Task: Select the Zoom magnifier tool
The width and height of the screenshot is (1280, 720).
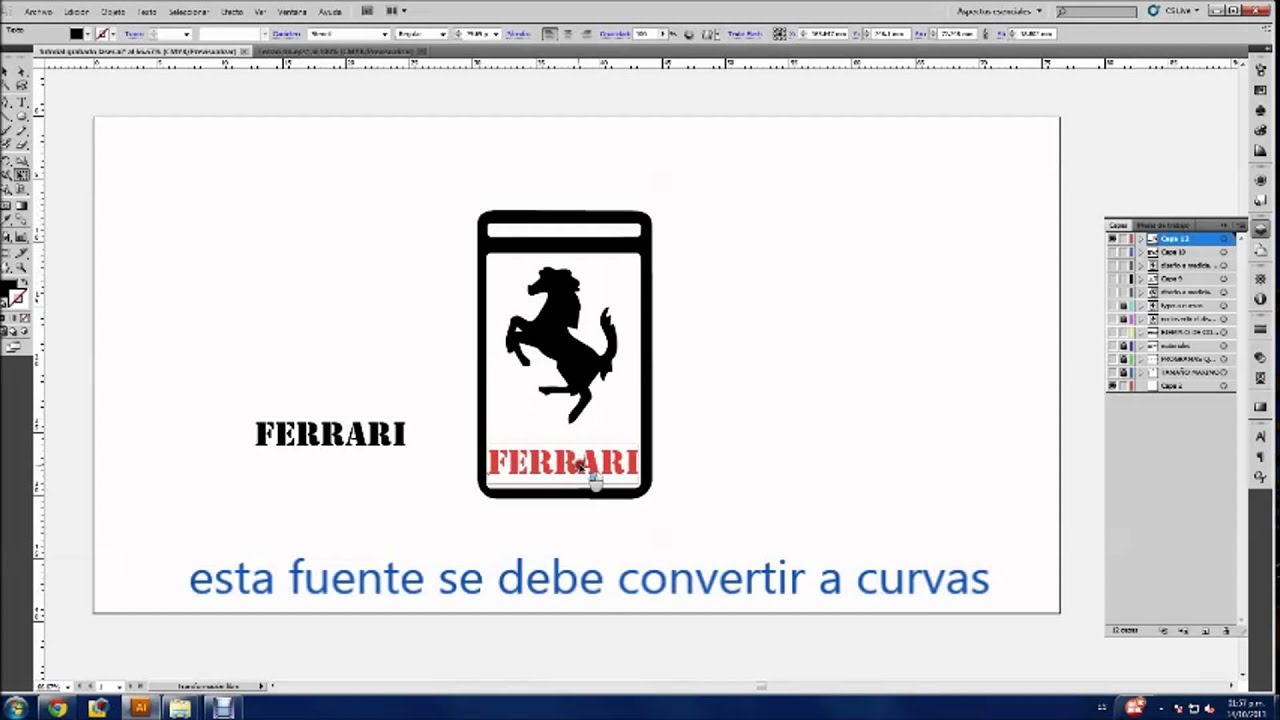Action: coord(21,266)
